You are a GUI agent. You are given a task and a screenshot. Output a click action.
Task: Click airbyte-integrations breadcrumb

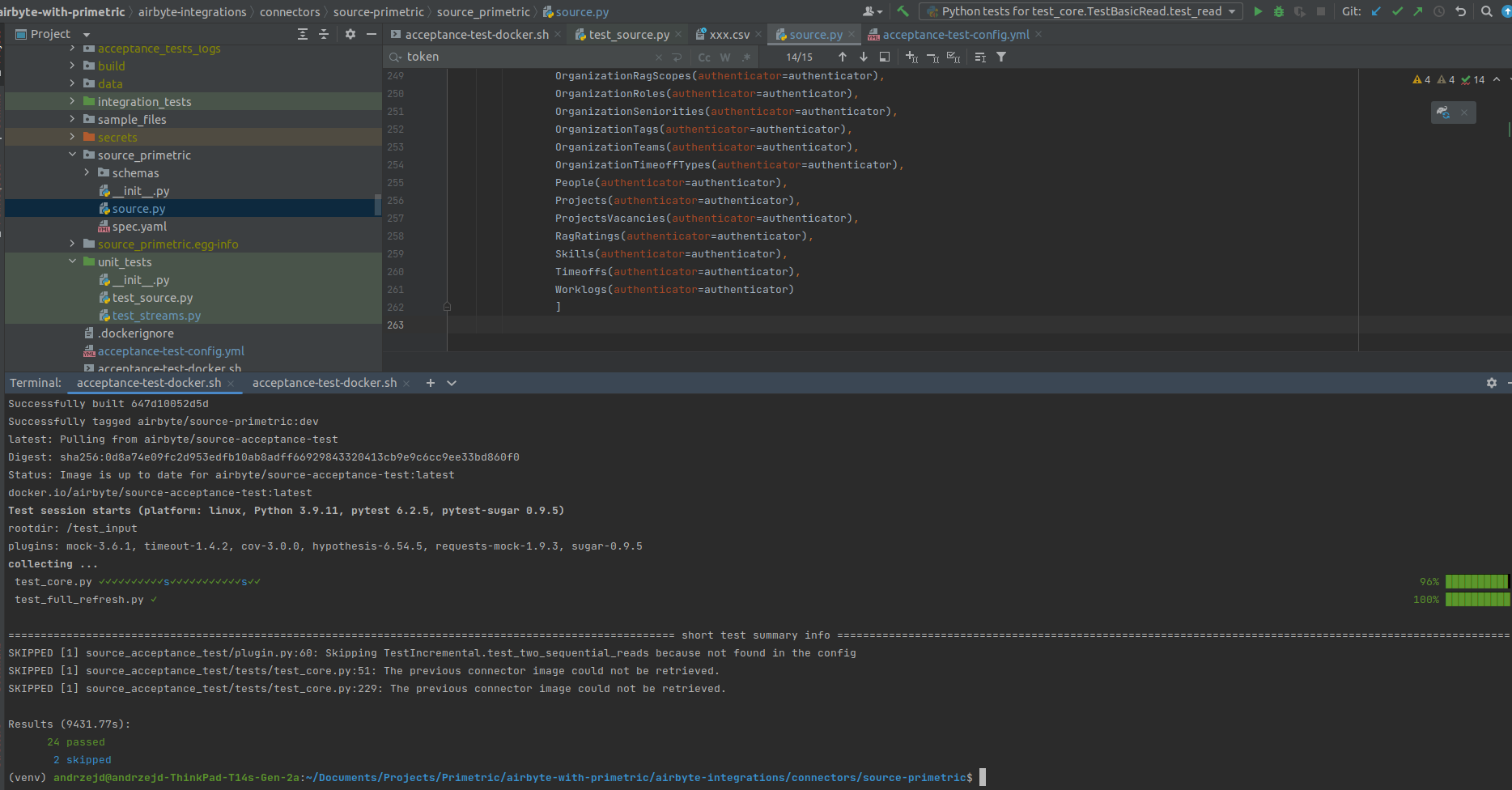(192, 12)
